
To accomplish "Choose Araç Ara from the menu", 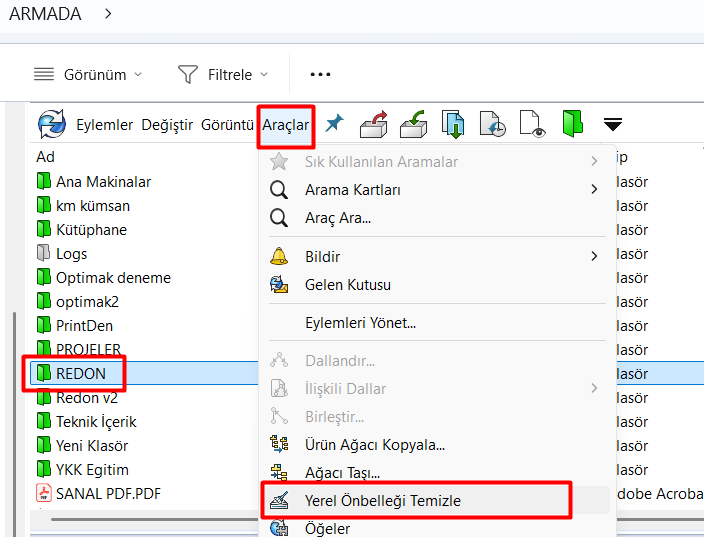I will click(x=338, y=218).
